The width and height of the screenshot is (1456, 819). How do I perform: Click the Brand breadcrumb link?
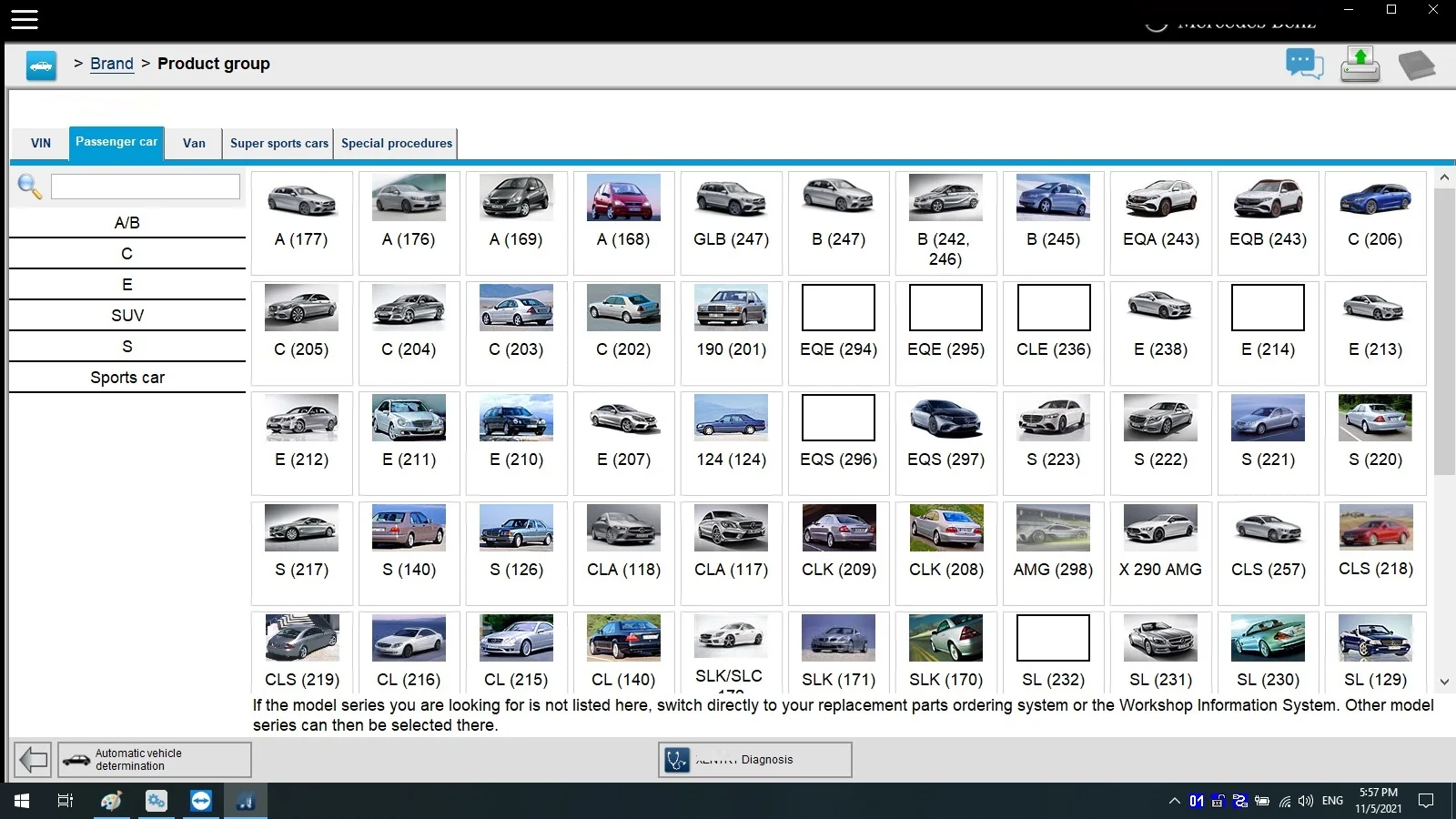[x=112, y=64]
